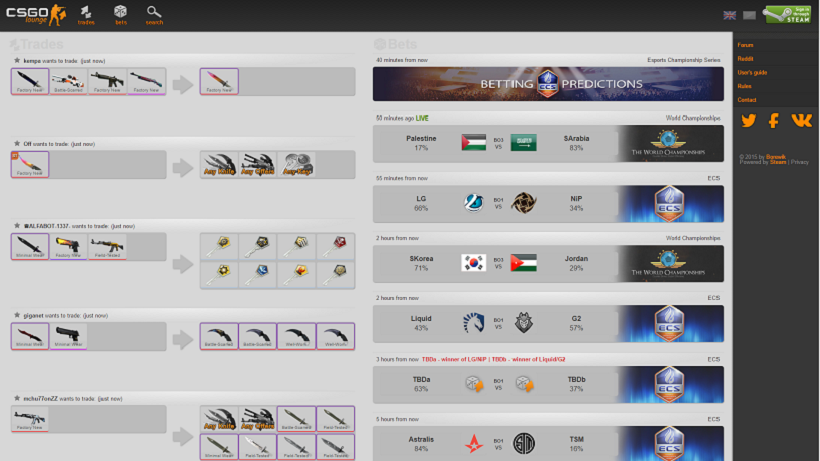Bookmark Off's trade with star icon
820x461 pixels.
coord(17,144)
